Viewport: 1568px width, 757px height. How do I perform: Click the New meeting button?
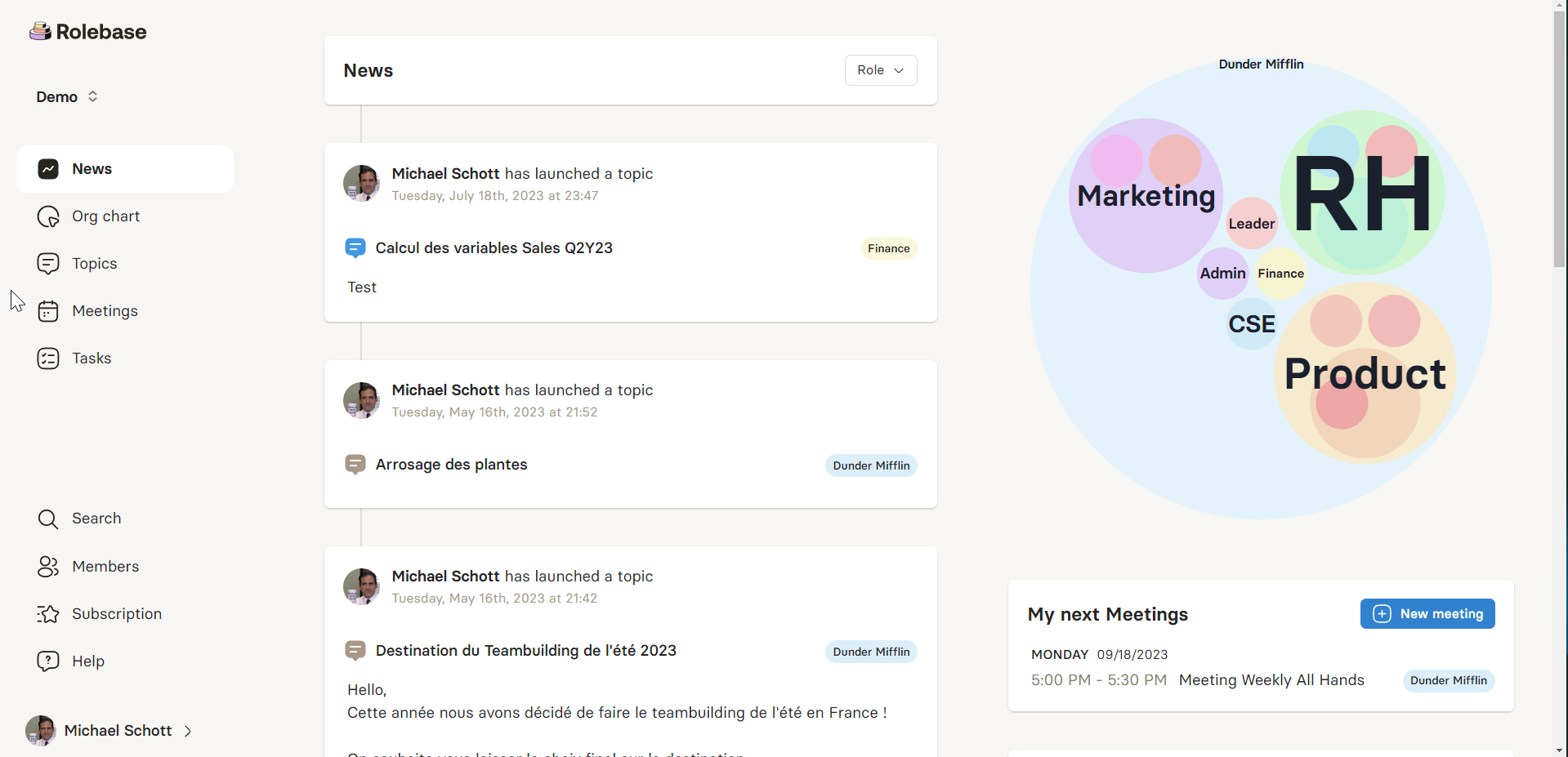point(1427,613)
